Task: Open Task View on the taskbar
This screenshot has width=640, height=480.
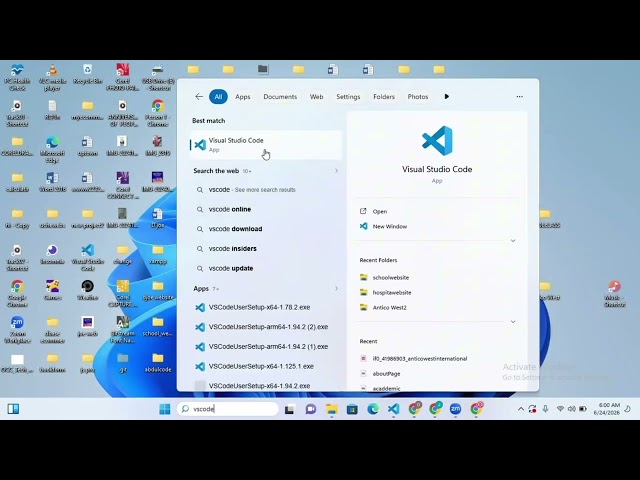Action: pyautogui.click(x=289, y=409)
